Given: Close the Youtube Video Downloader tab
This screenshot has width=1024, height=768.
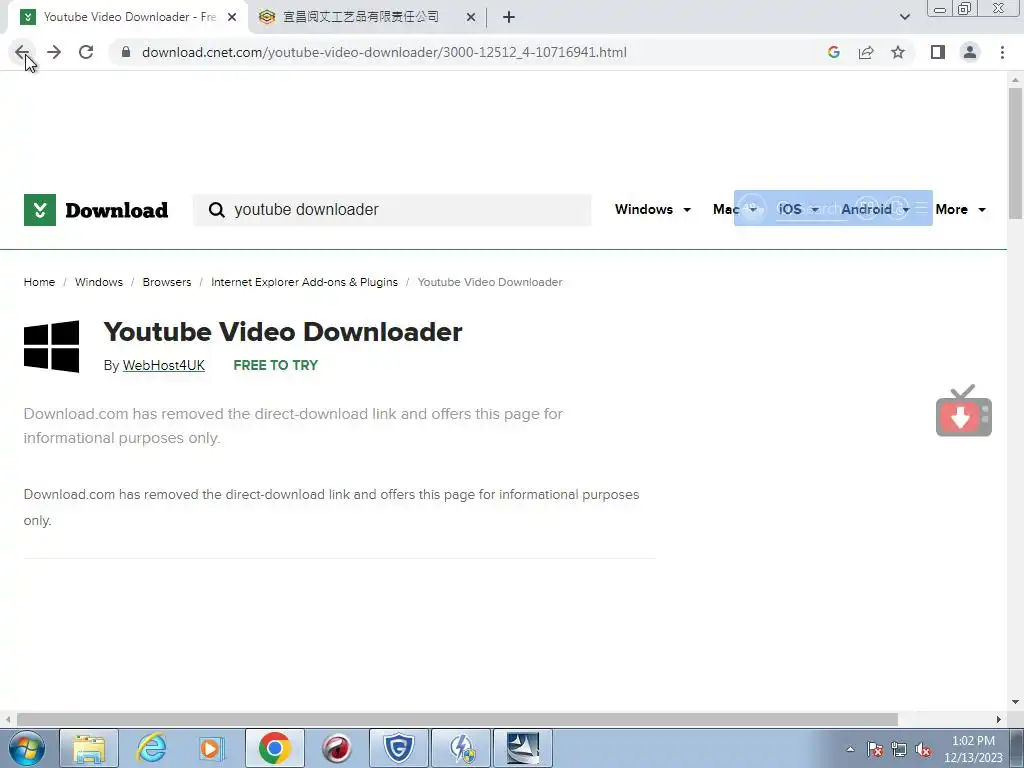Looking at the screenshot, I should point(232,17).
